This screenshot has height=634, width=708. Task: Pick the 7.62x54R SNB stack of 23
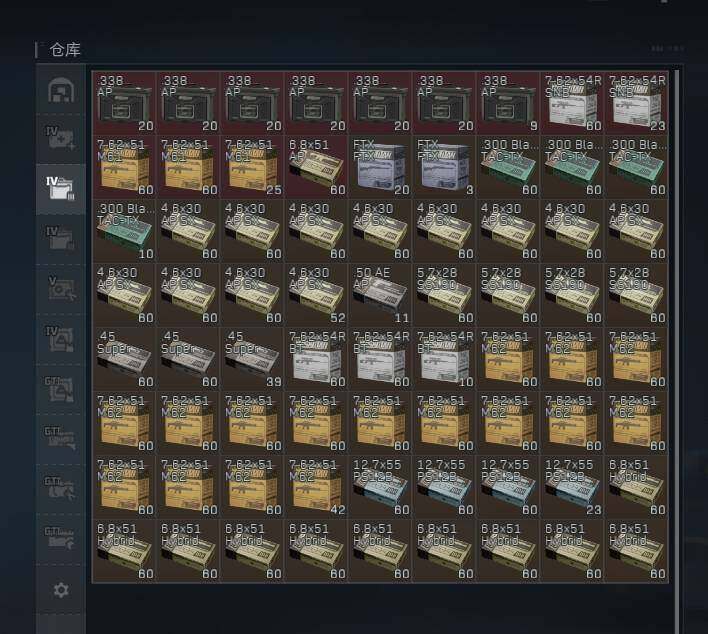636,102
